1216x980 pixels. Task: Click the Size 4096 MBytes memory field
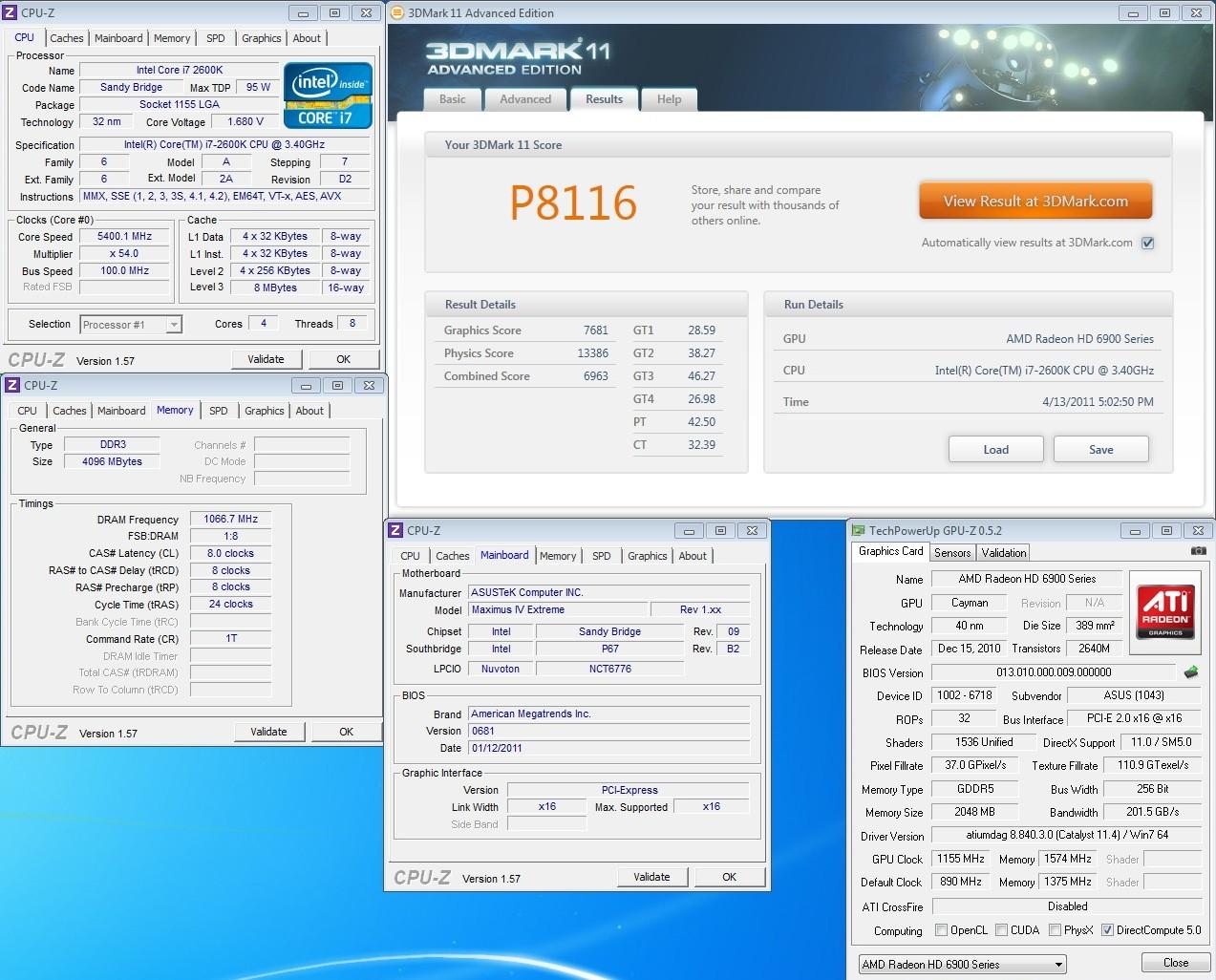113,462
